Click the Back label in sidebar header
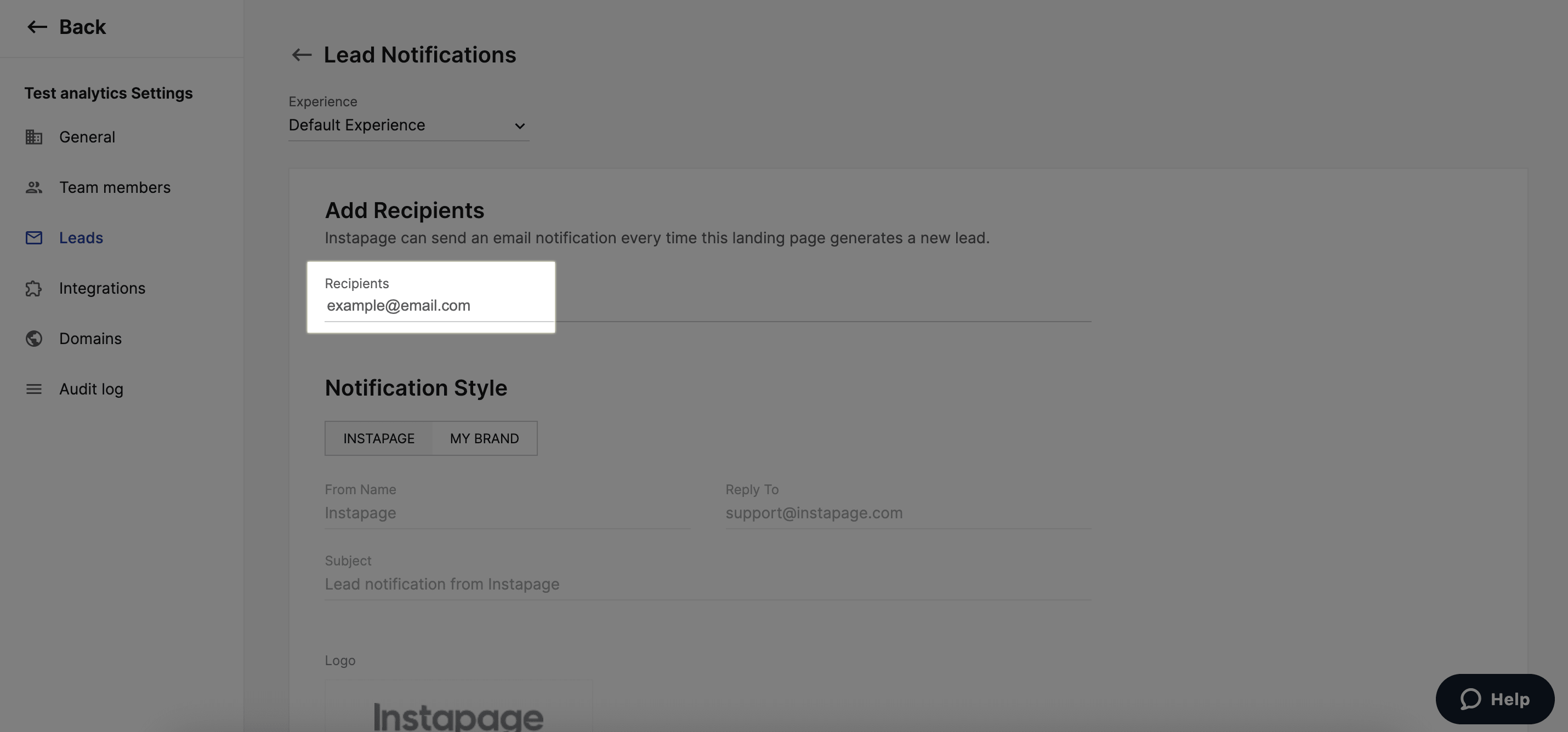The width and height of the screenshot is (1568, 732). point(82,27)
